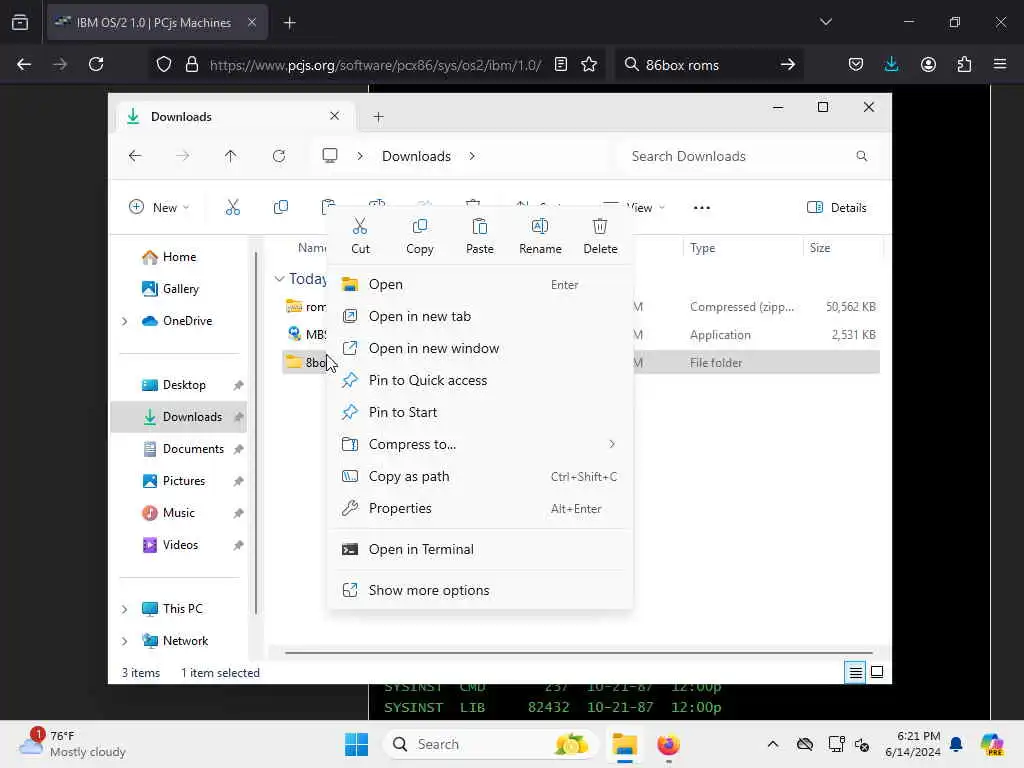
Task: Click Delete in the context menu
Action: click(600, 236)
